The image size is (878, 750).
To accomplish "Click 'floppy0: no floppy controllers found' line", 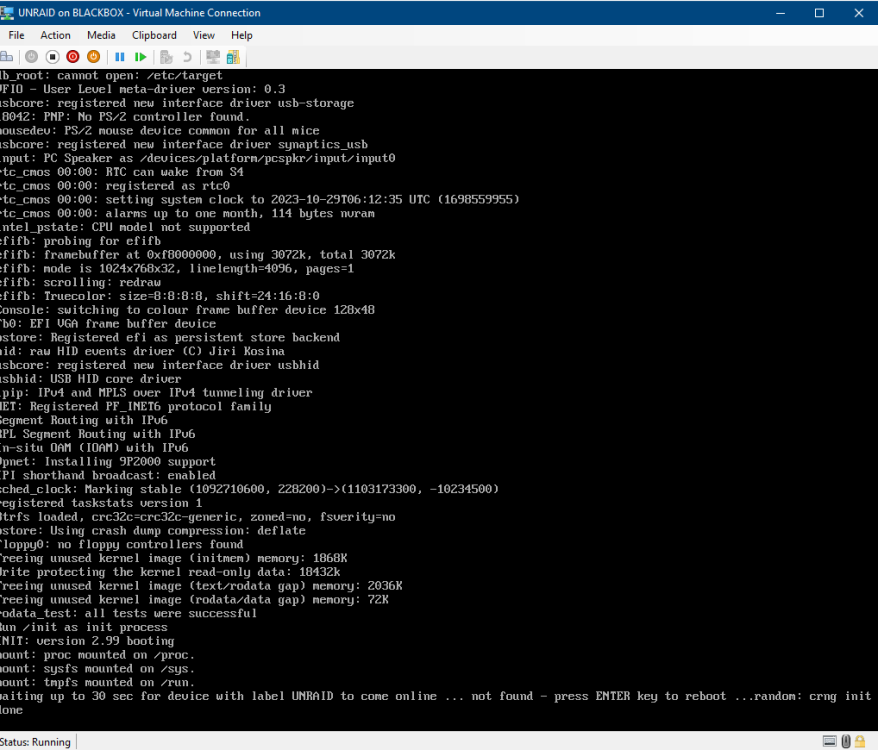I will (122, 544).
